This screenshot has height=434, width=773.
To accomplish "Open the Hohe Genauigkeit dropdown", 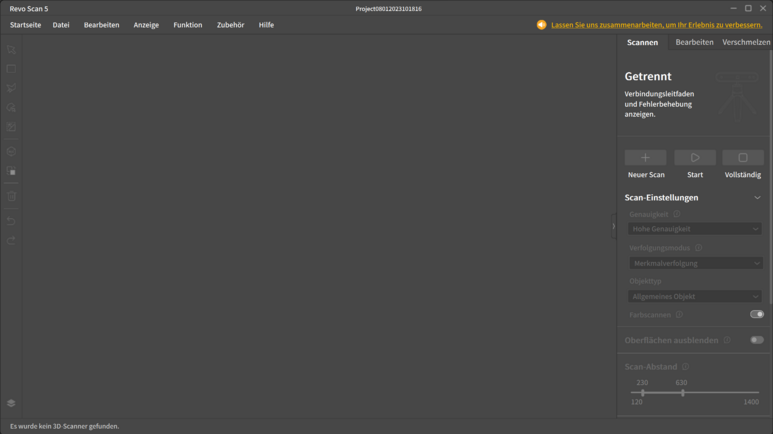I will click(x=695, y=229).
